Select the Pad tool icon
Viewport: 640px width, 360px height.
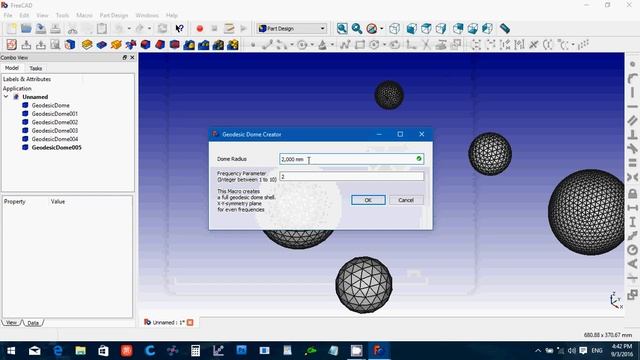tap(87, 44)
